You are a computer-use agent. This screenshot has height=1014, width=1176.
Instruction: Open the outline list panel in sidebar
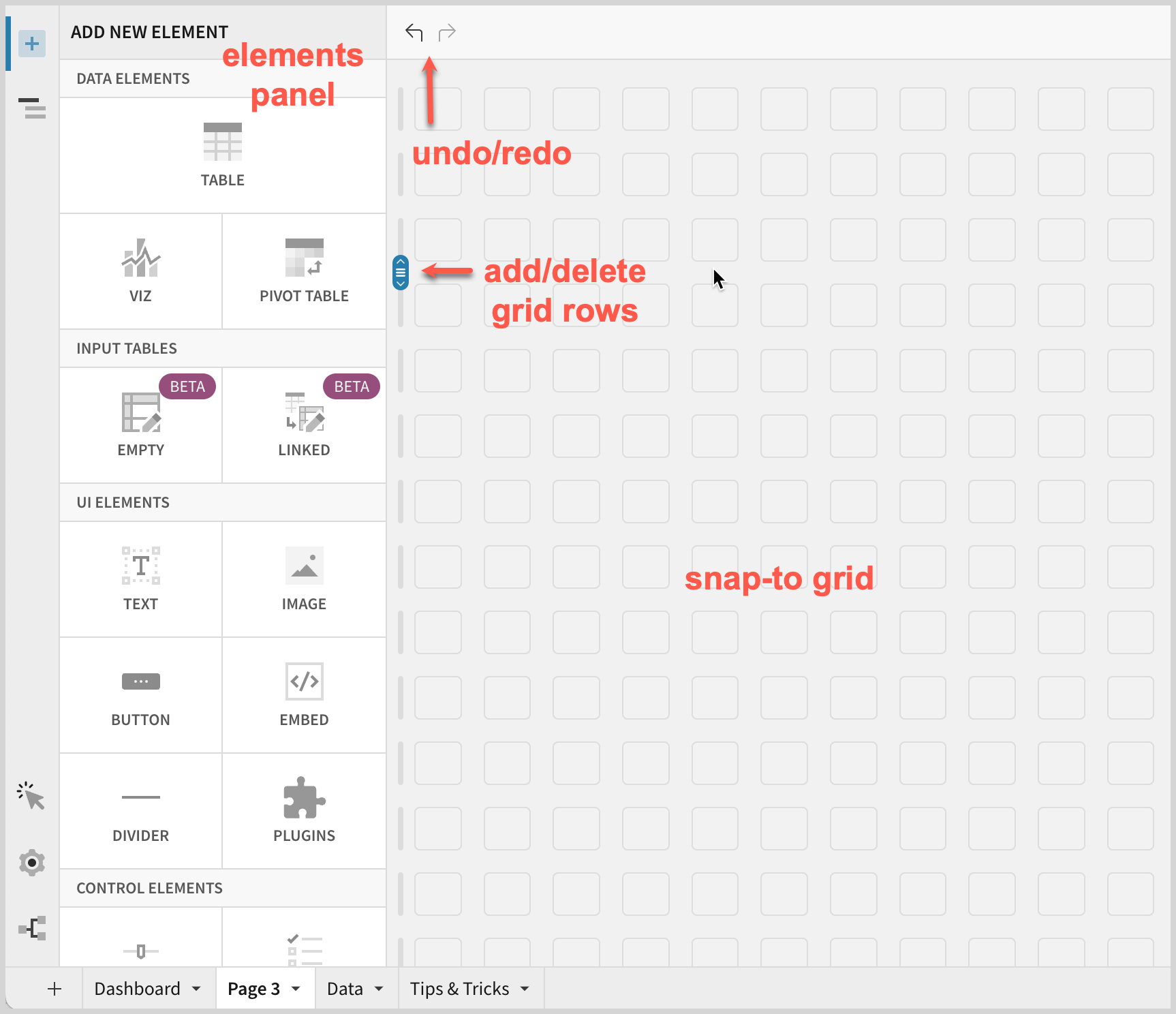coord(32,108)
